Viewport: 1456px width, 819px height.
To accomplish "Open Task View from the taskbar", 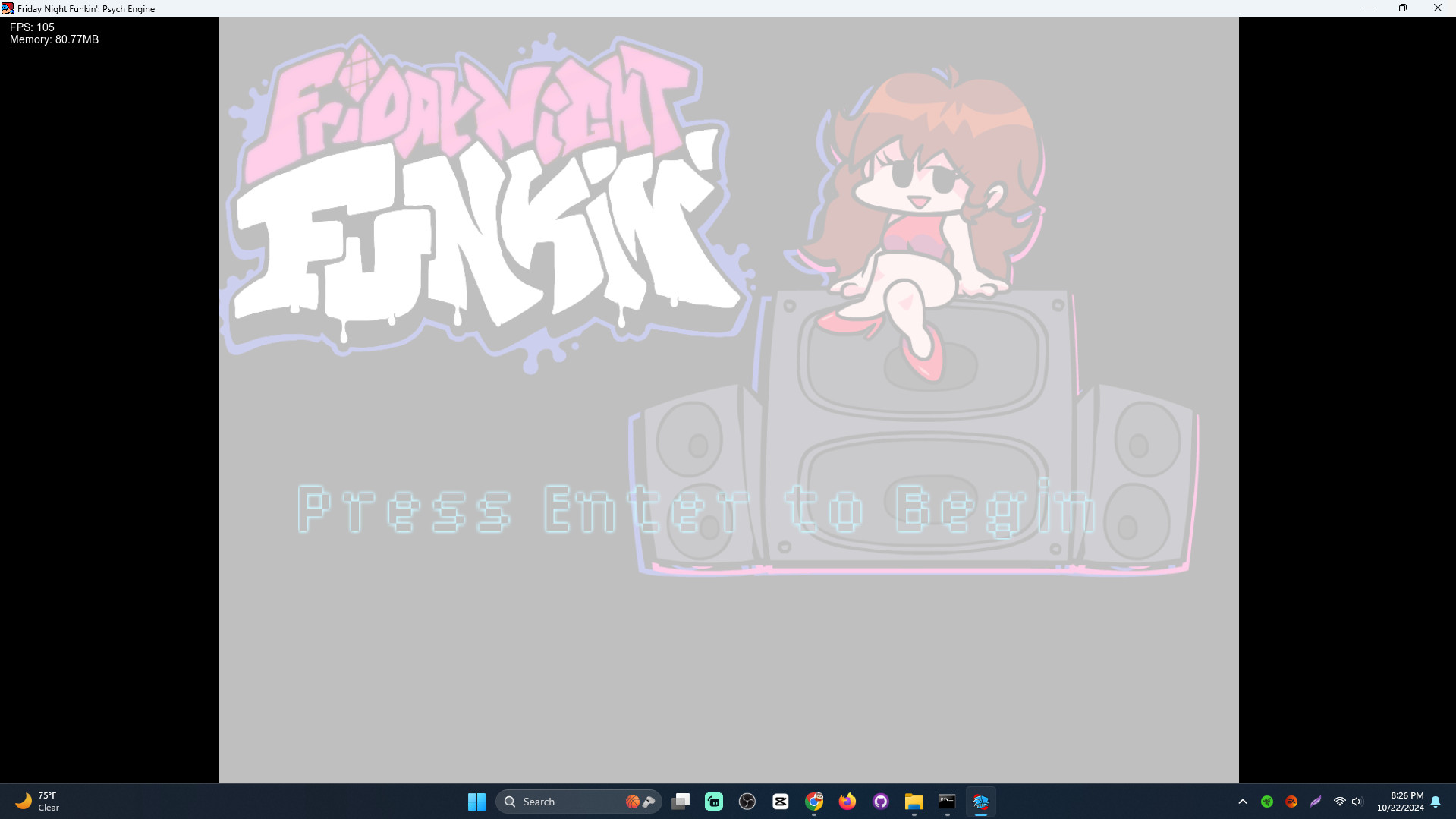I will (x=681, y=802).
